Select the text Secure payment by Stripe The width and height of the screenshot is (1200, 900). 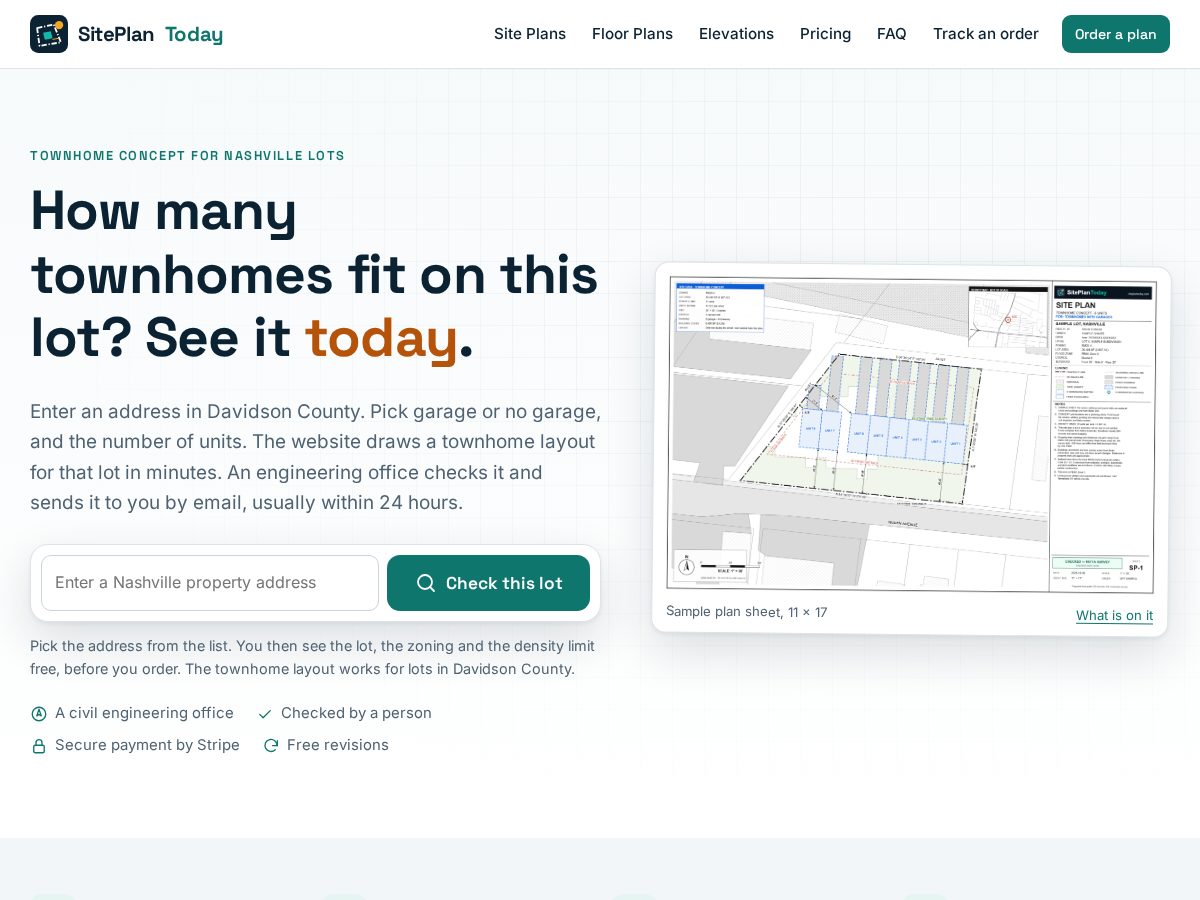coord(147,745)
